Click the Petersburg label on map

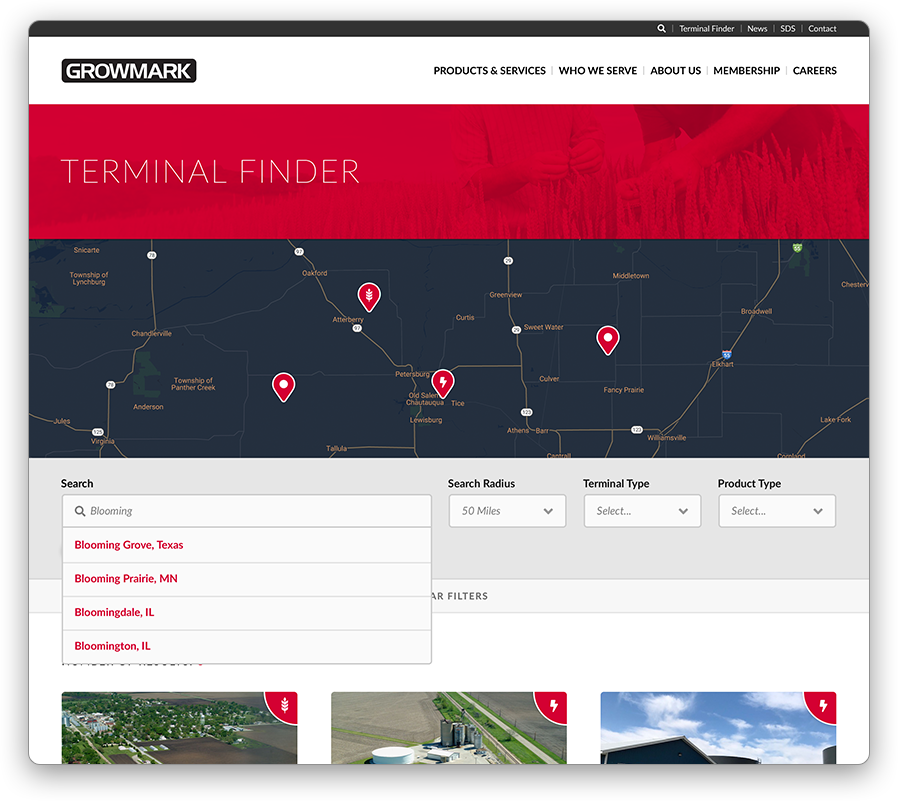click(412, 374)
